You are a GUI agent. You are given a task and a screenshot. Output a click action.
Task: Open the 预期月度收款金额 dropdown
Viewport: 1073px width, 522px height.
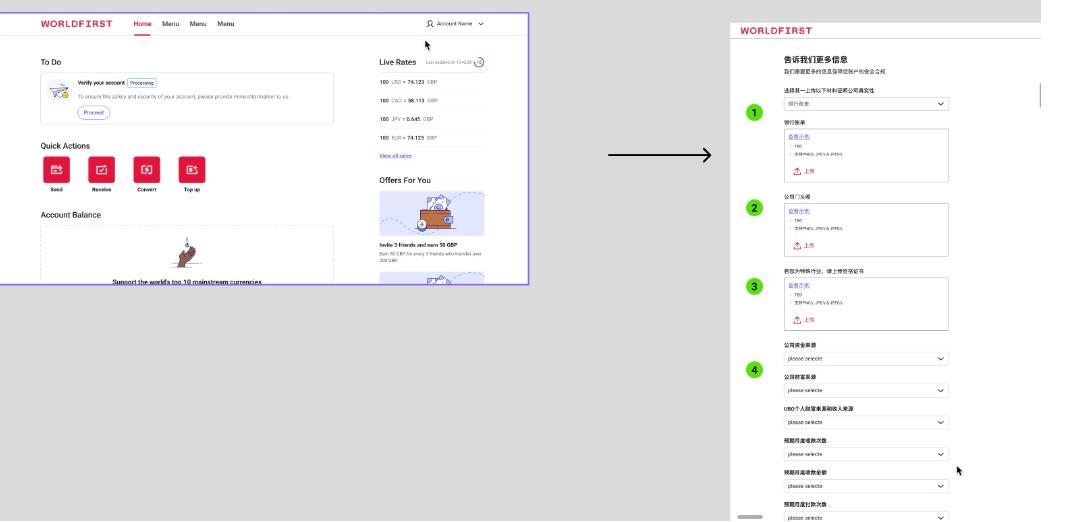866,486
